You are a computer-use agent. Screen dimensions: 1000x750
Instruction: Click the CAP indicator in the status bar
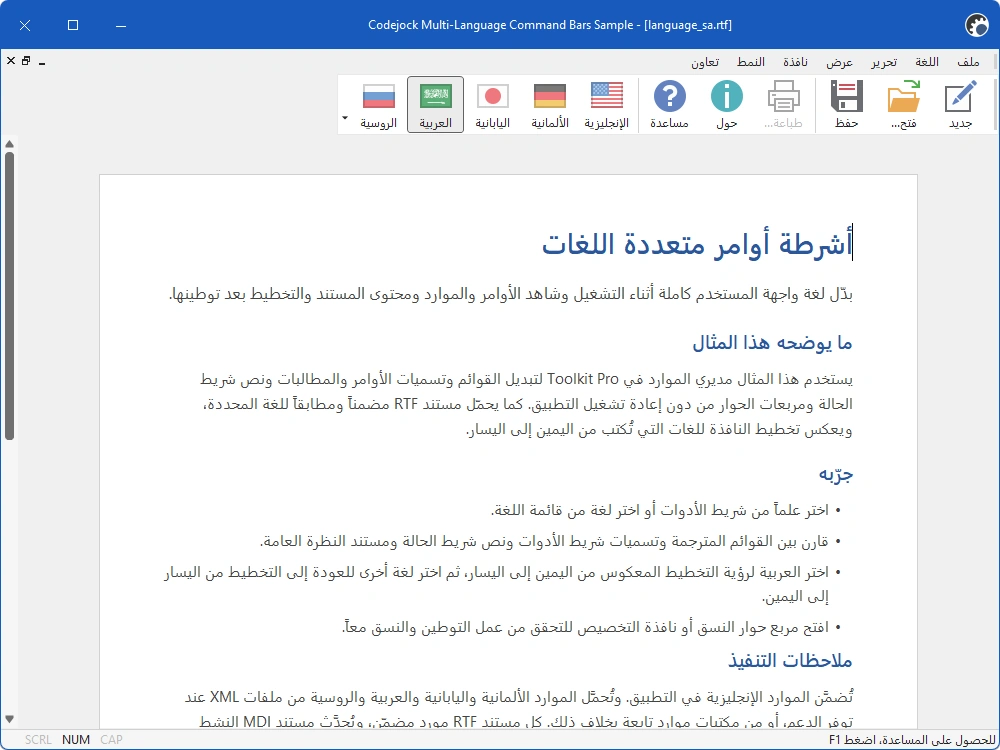[x=112, y=740]
